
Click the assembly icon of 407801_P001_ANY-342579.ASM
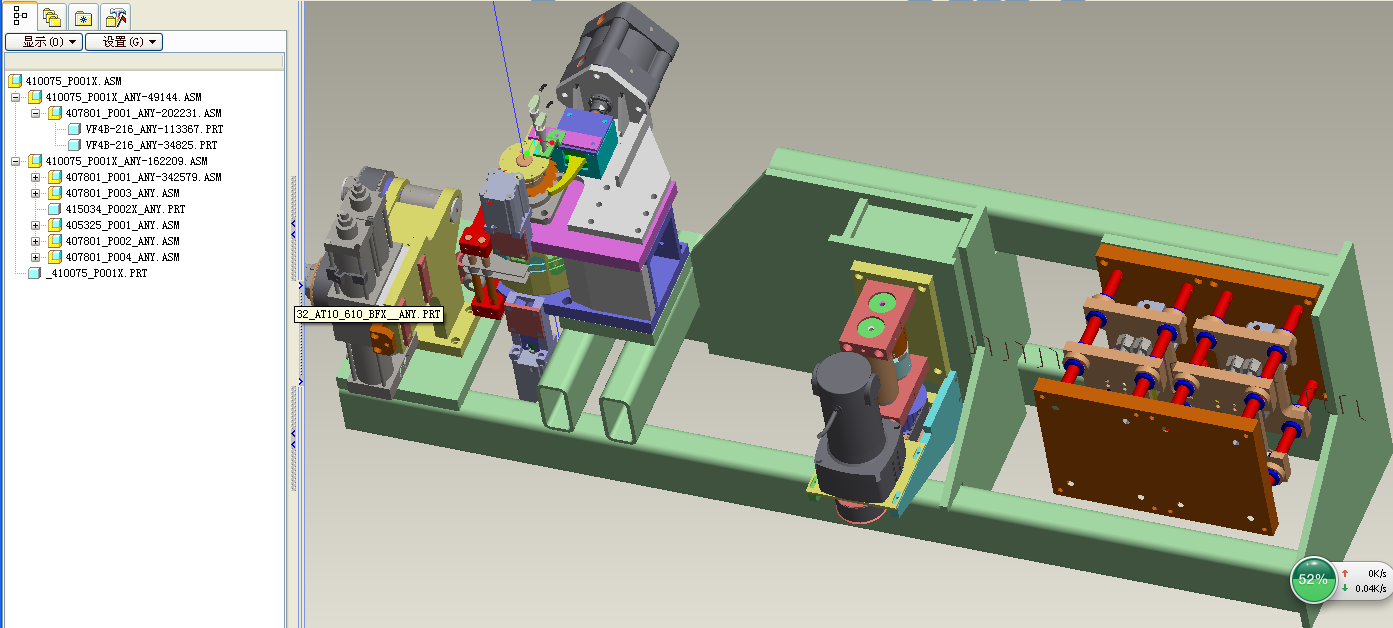click(x=54, y=177)
